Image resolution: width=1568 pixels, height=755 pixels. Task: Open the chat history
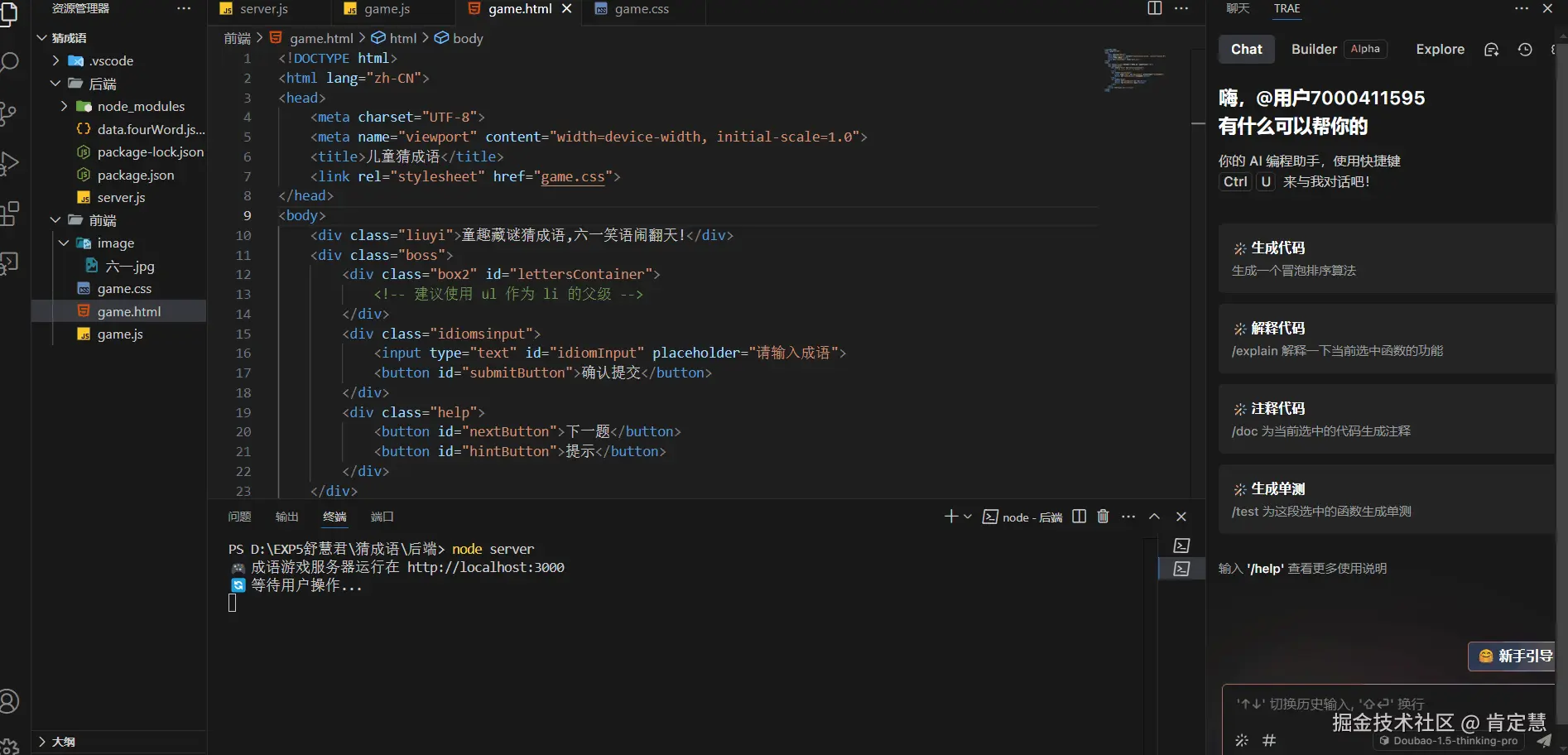coord(1525,50)
